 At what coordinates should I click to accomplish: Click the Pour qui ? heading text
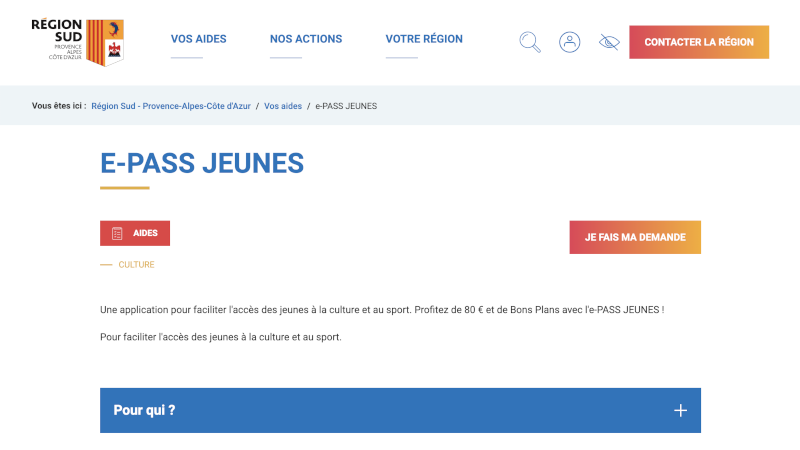pyautogui.click(x=144, y=410)
